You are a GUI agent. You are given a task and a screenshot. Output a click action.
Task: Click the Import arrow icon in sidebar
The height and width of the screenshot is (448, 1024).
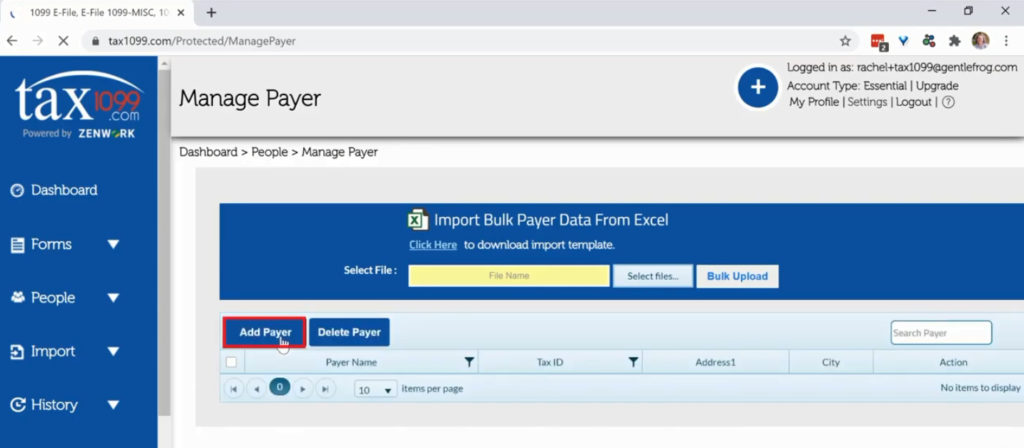[x=18, y=352]
